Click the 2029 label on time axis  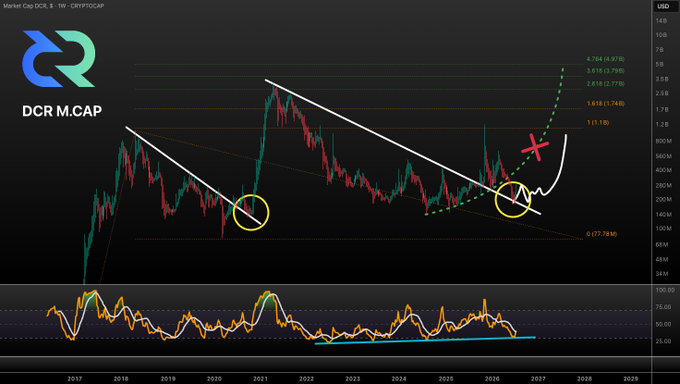click(631, 379)
